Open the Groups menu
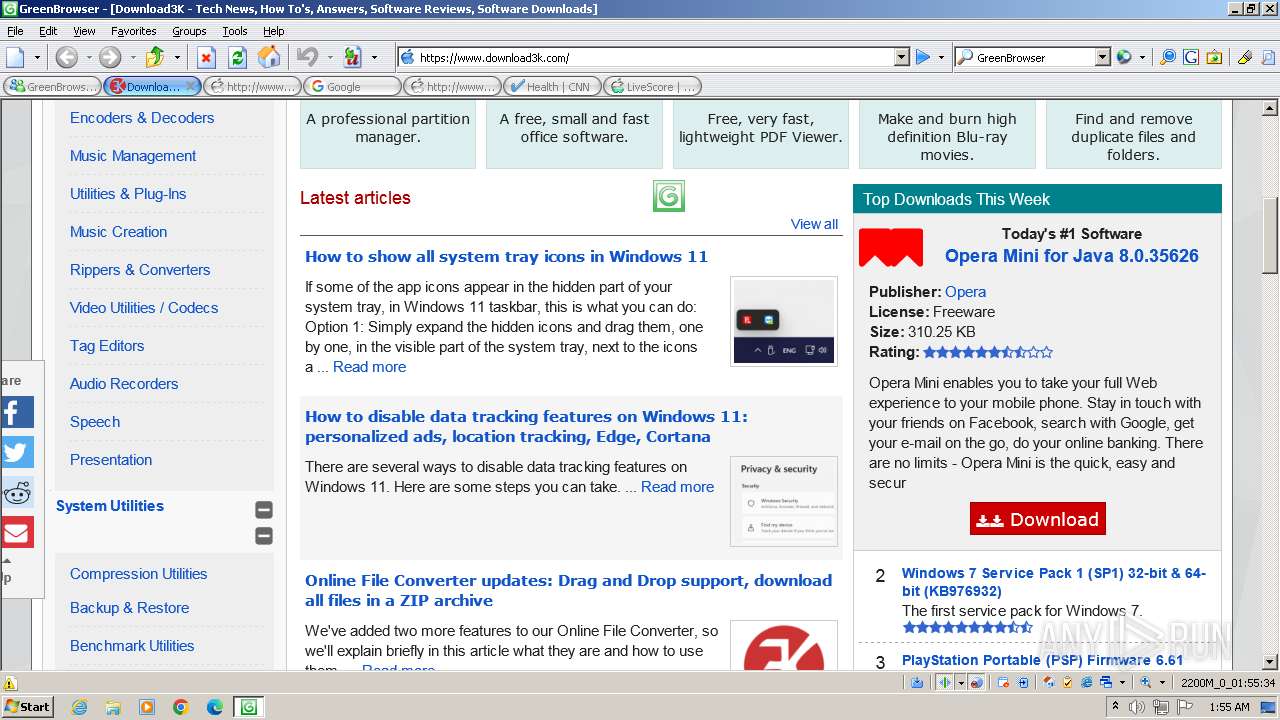1280x720 pixels. click(x=189, y=31)
